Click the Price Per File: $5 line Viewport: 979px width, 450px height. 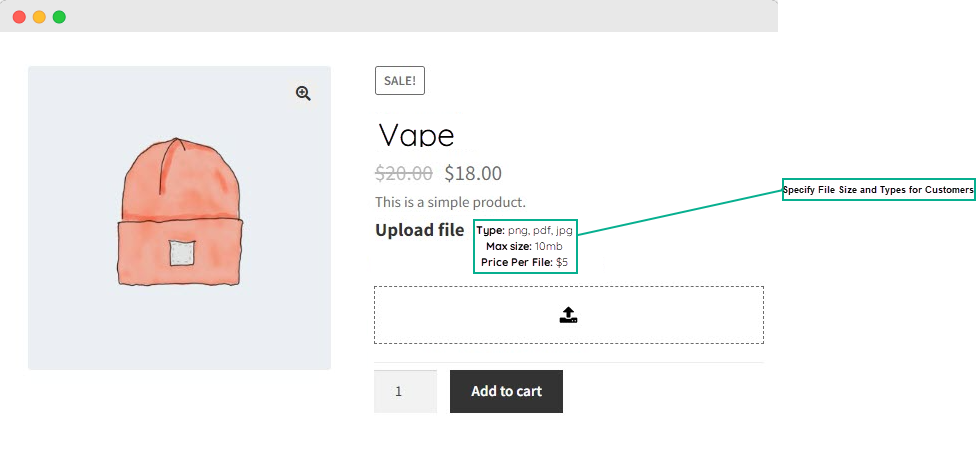pyautogui.click(x=525, y=262)
